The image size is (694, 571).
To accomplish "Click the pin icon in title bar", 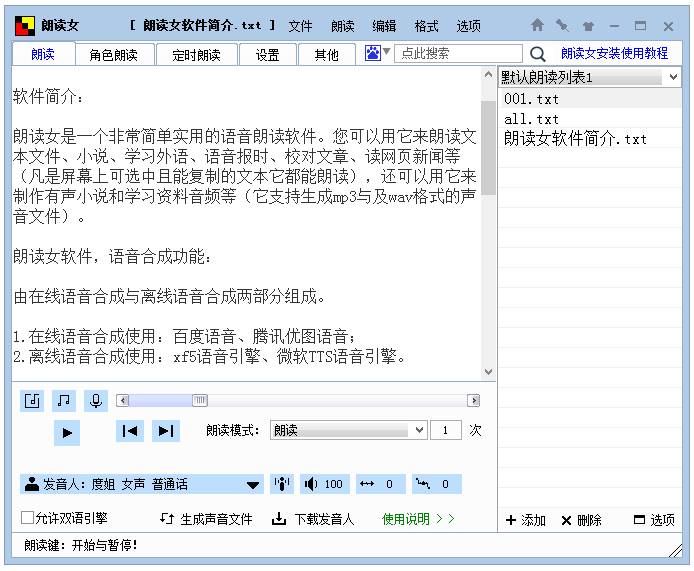I will pos(562,26).
